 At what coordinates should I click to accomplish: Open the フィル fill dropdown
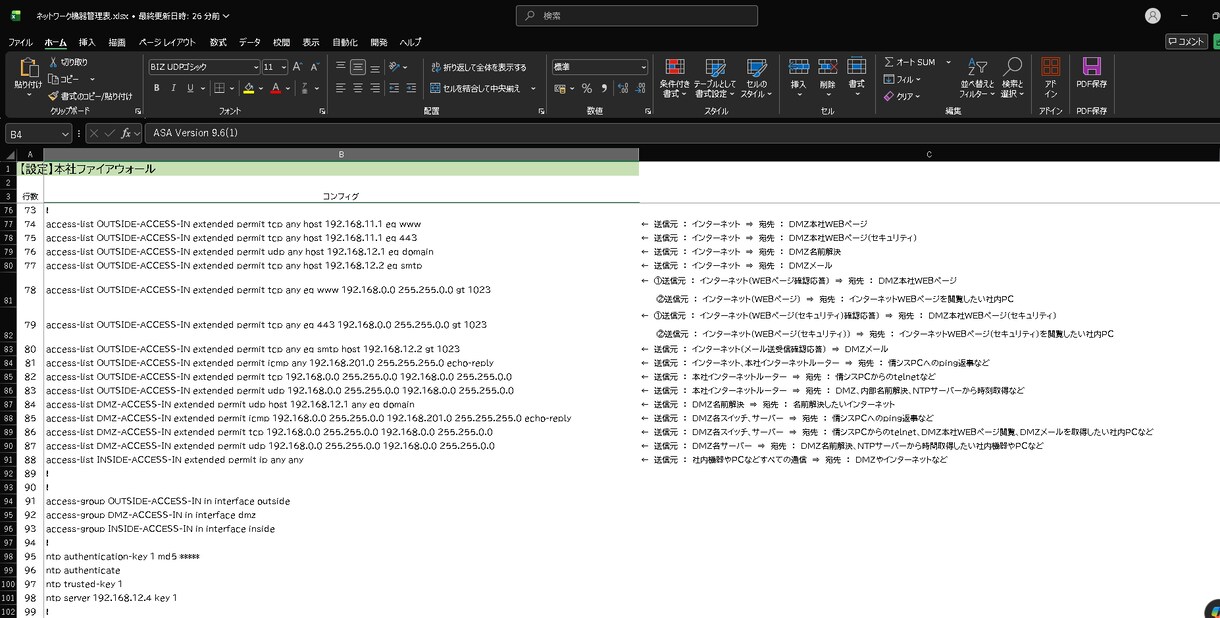coord(903,79)
